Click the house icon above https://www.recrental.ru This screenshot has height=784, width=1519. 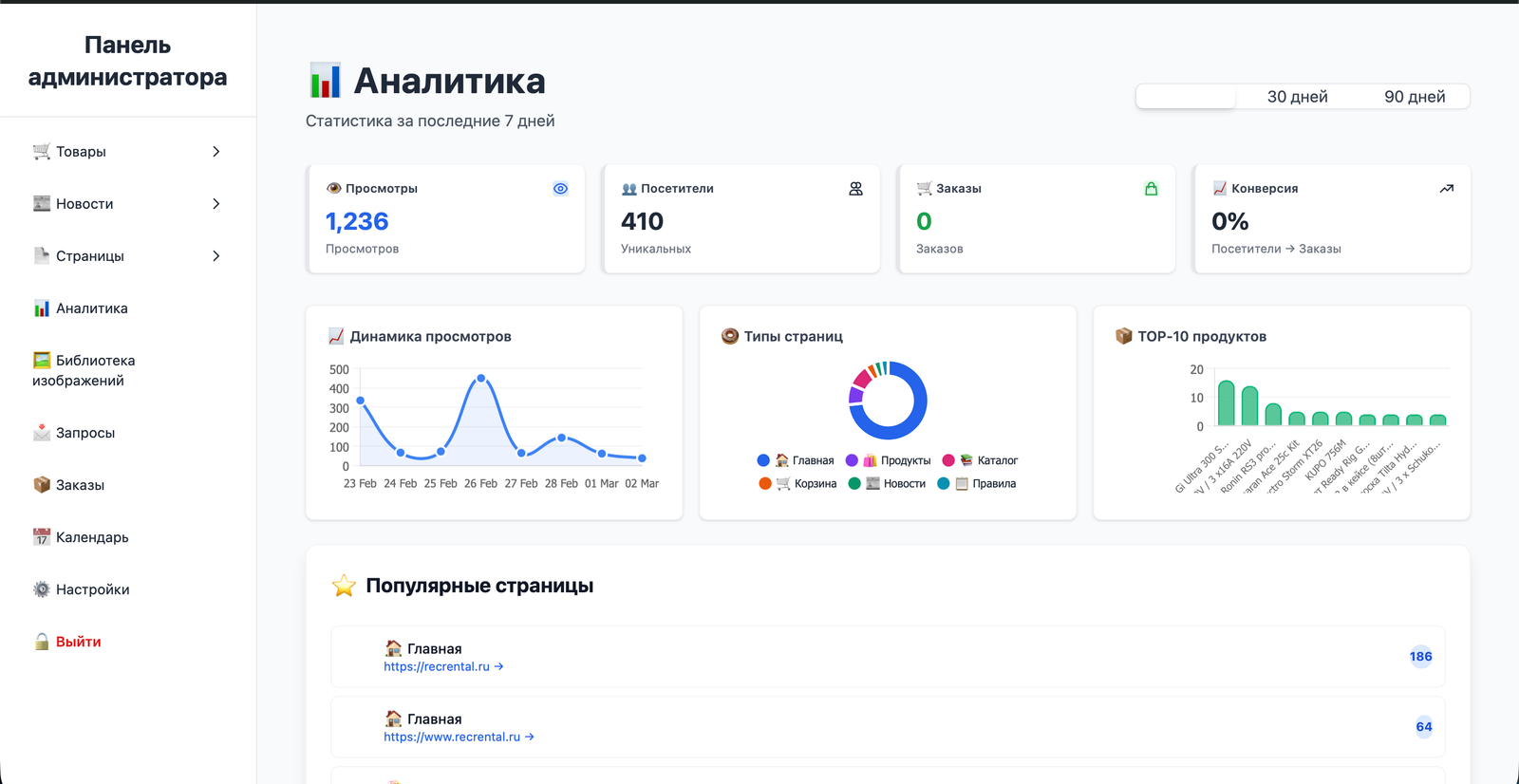(393, 719)
